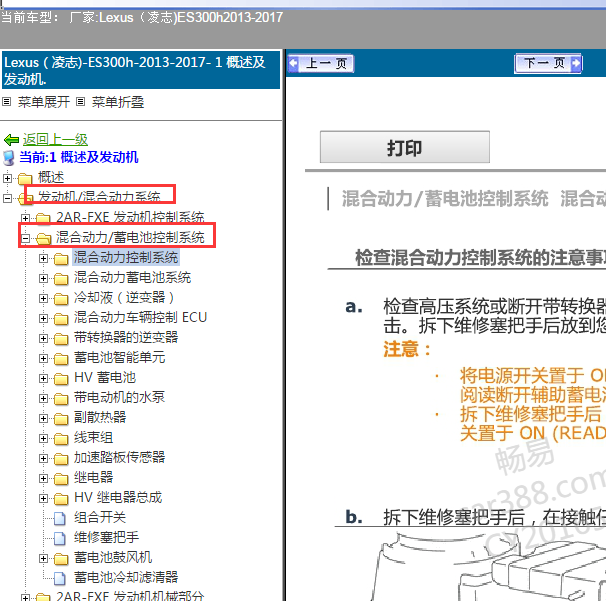
Task: Click the computer icon beside 当前:1 概述及发动机
Action: [9, 158]
